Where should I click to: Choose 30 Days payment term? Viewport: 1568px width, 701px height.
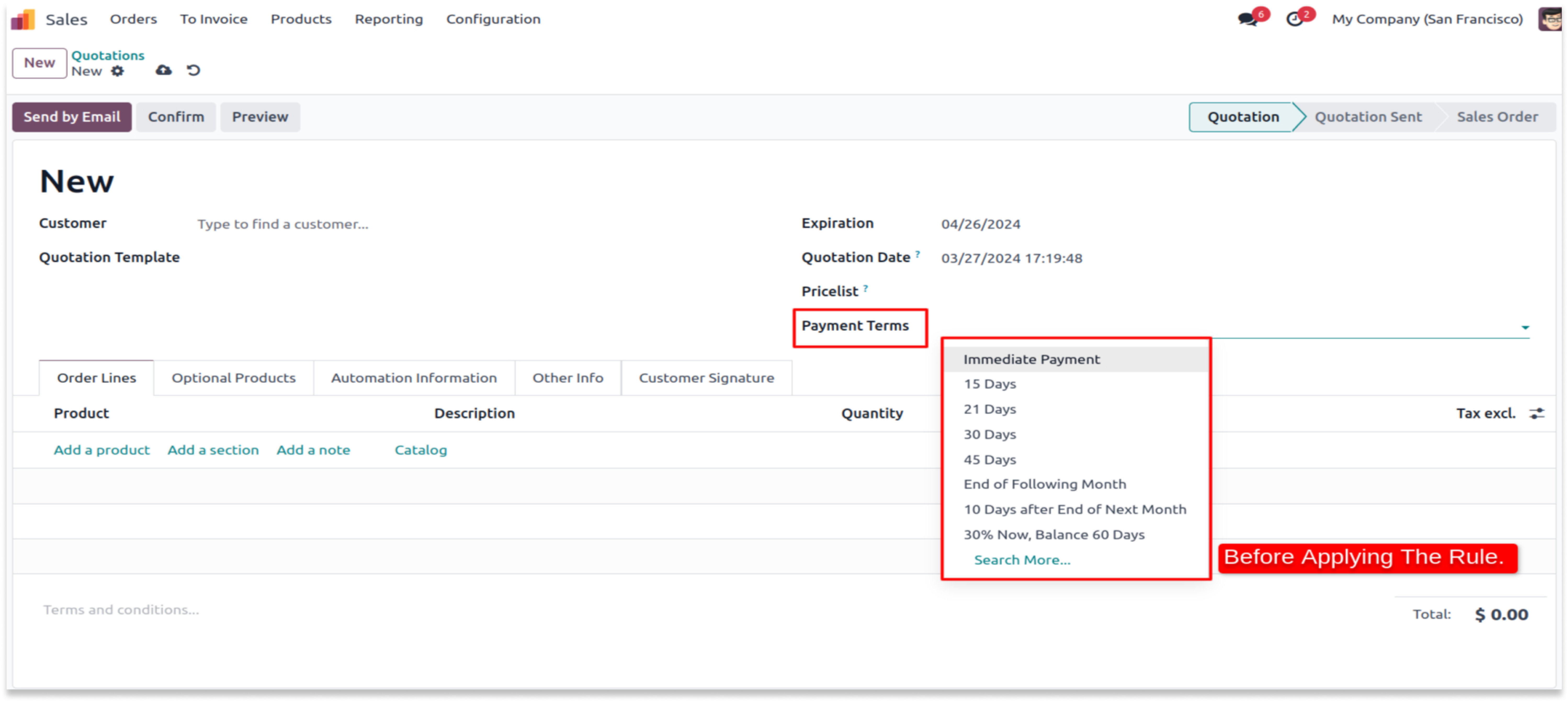[x=990, y=434]
